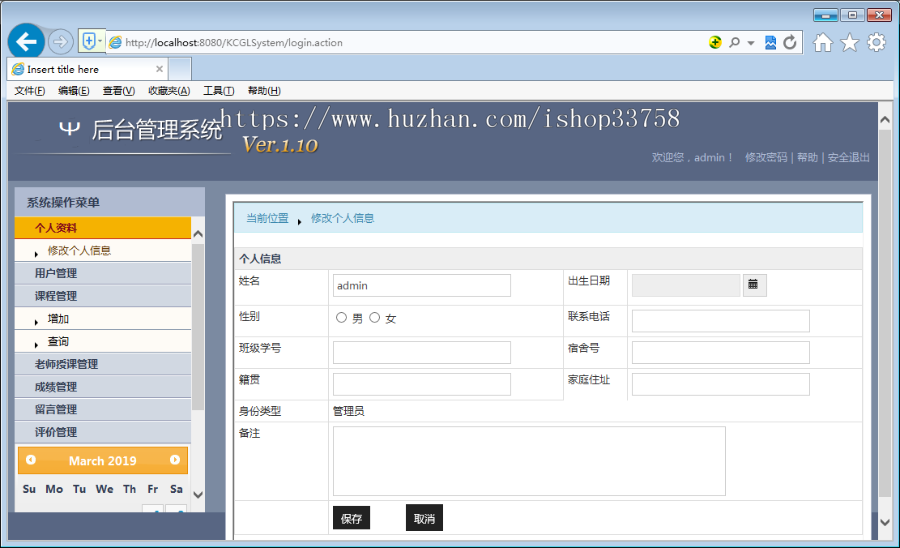The image size is (900, 548).
Task: Expand the 老师授课管理 sidebar section
Action: (x=103, y=364)
